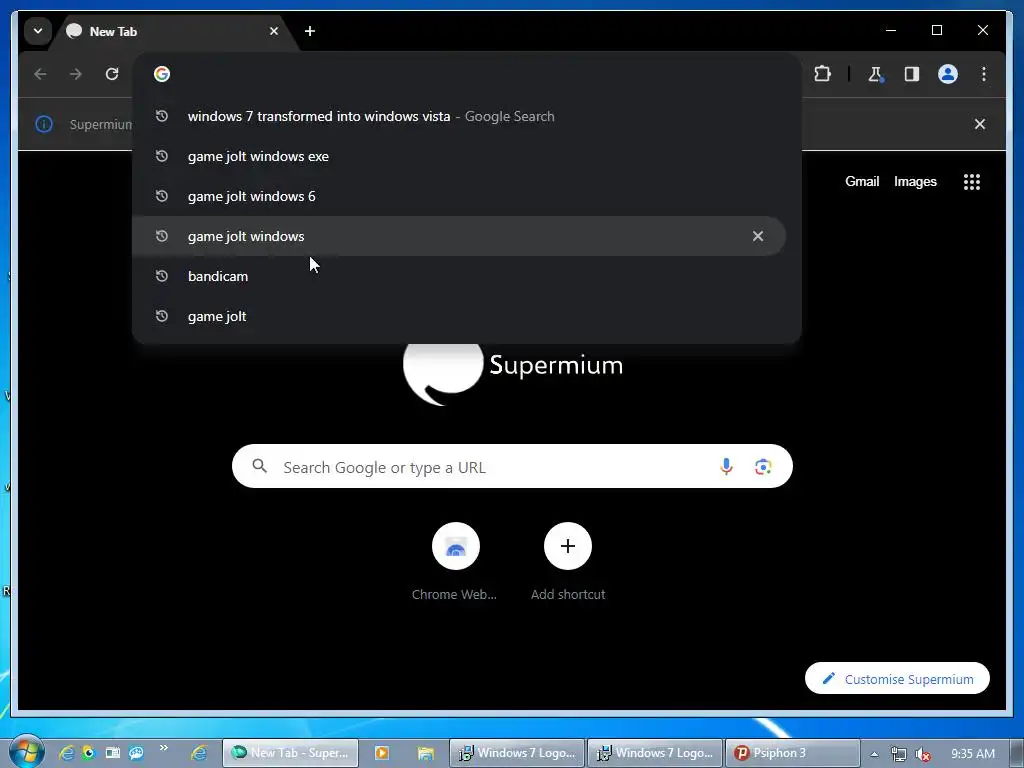
Task: Show hidden system tray icons
Action: [874, 754]
